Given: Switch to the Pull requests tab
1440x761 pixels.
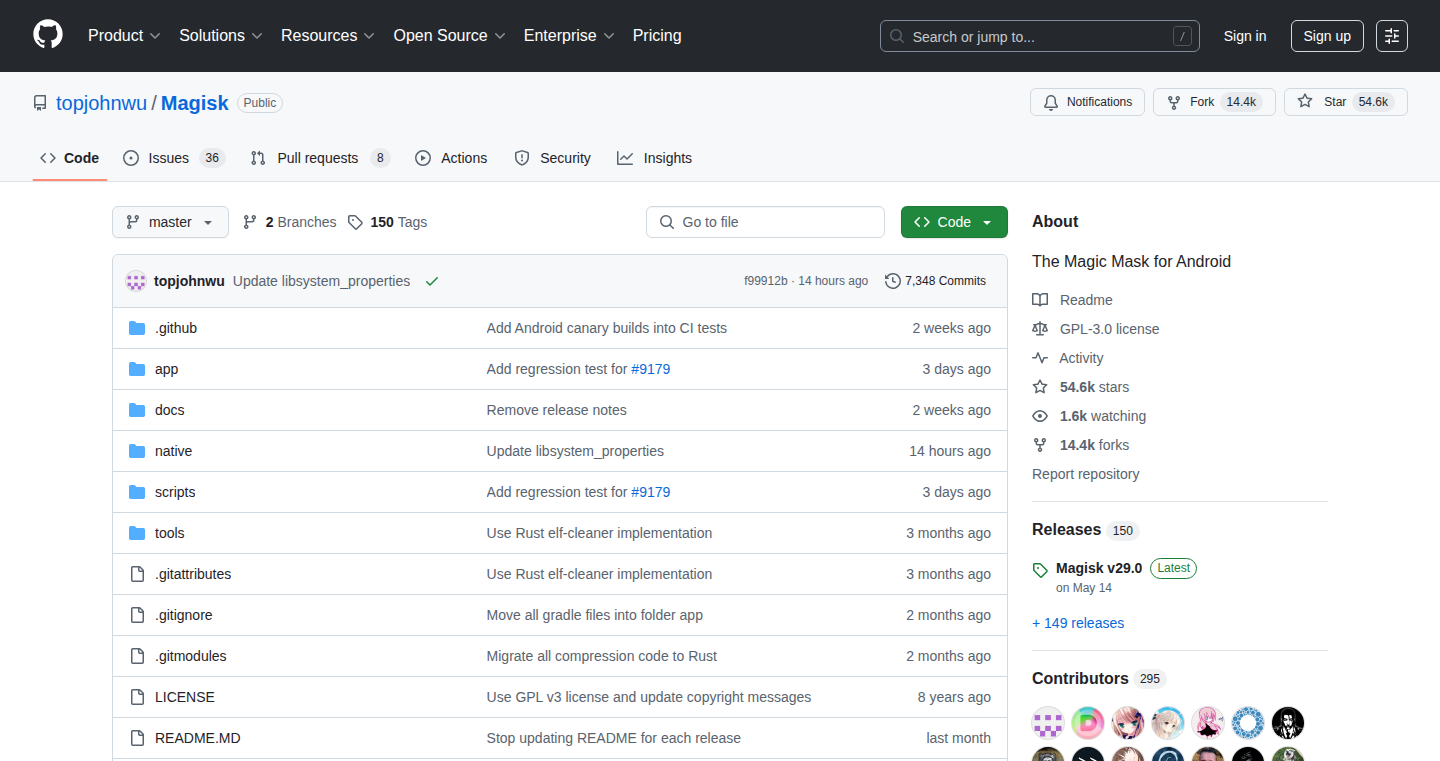Looking at the screenshot, I should [319, 158].
